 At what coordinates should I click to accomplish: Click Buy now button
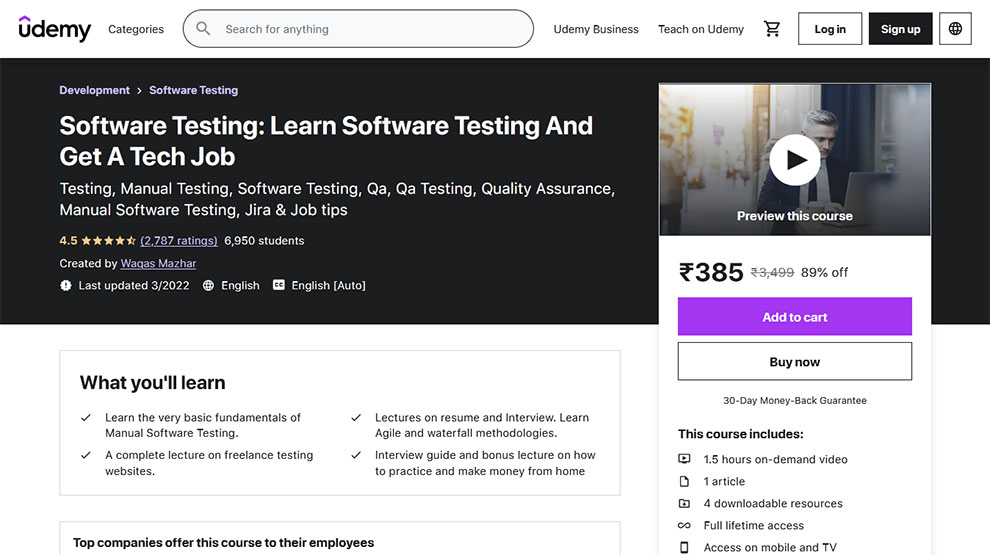pyautogui.click(x=794, y=361)
